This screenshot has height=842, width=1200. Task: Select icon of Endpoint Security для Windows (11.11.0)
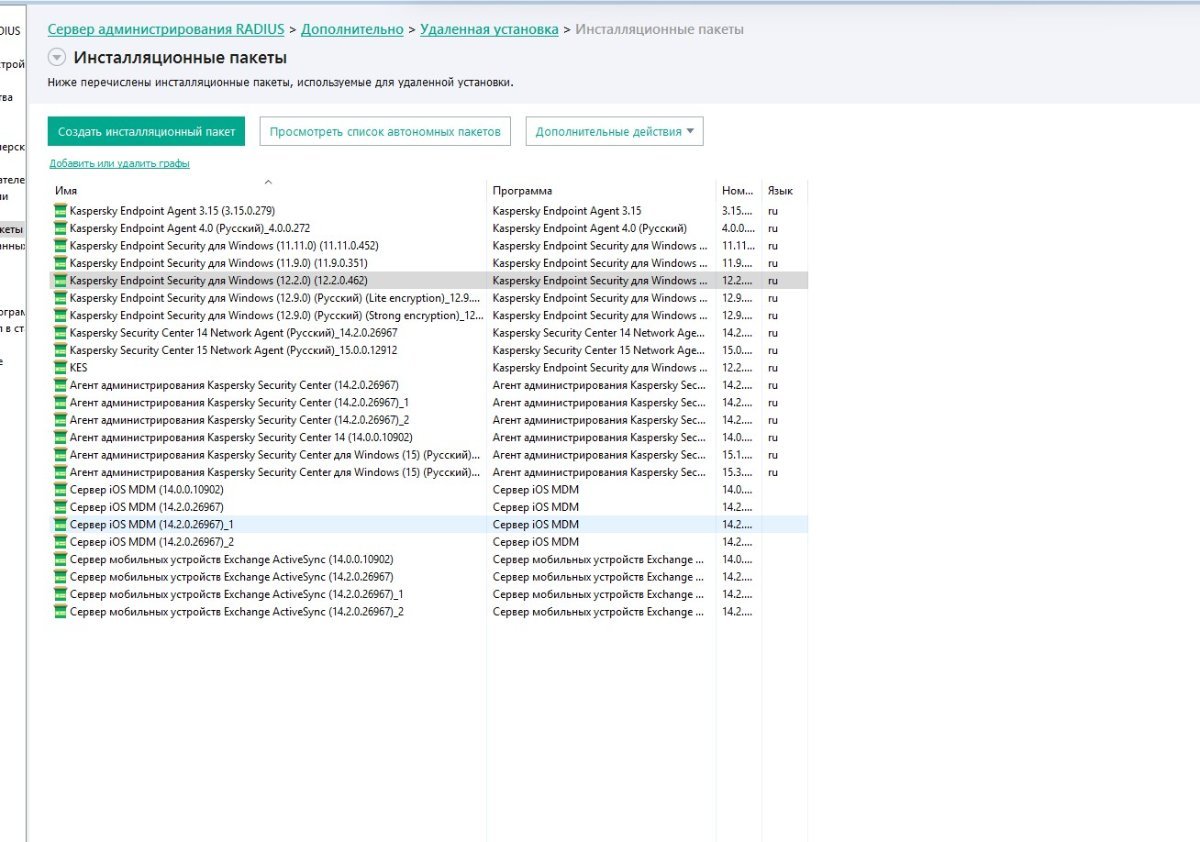coord(61,246)
